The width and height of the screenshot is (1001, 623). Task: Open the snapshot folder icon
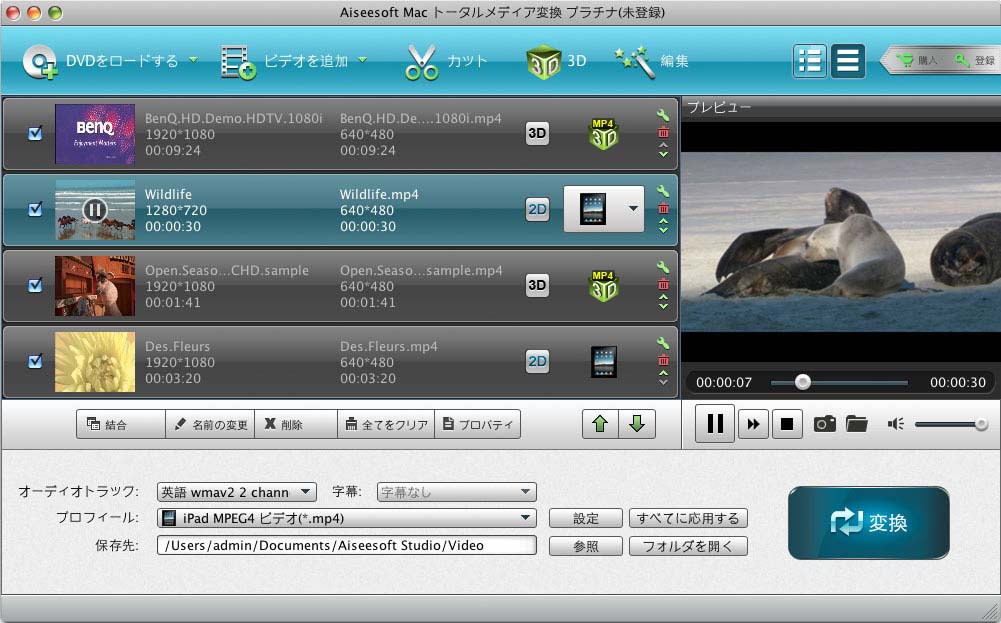[856, 424]
